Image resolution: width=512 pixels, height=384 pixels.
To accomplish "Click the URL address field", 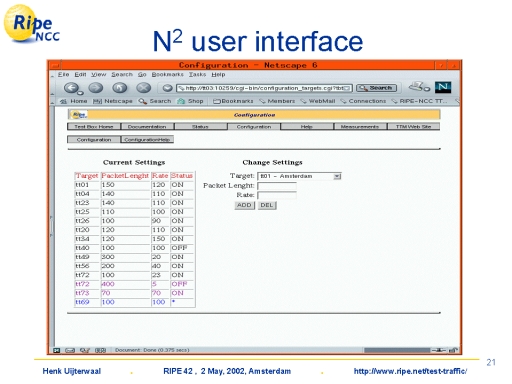I will (x=264, y=88).
